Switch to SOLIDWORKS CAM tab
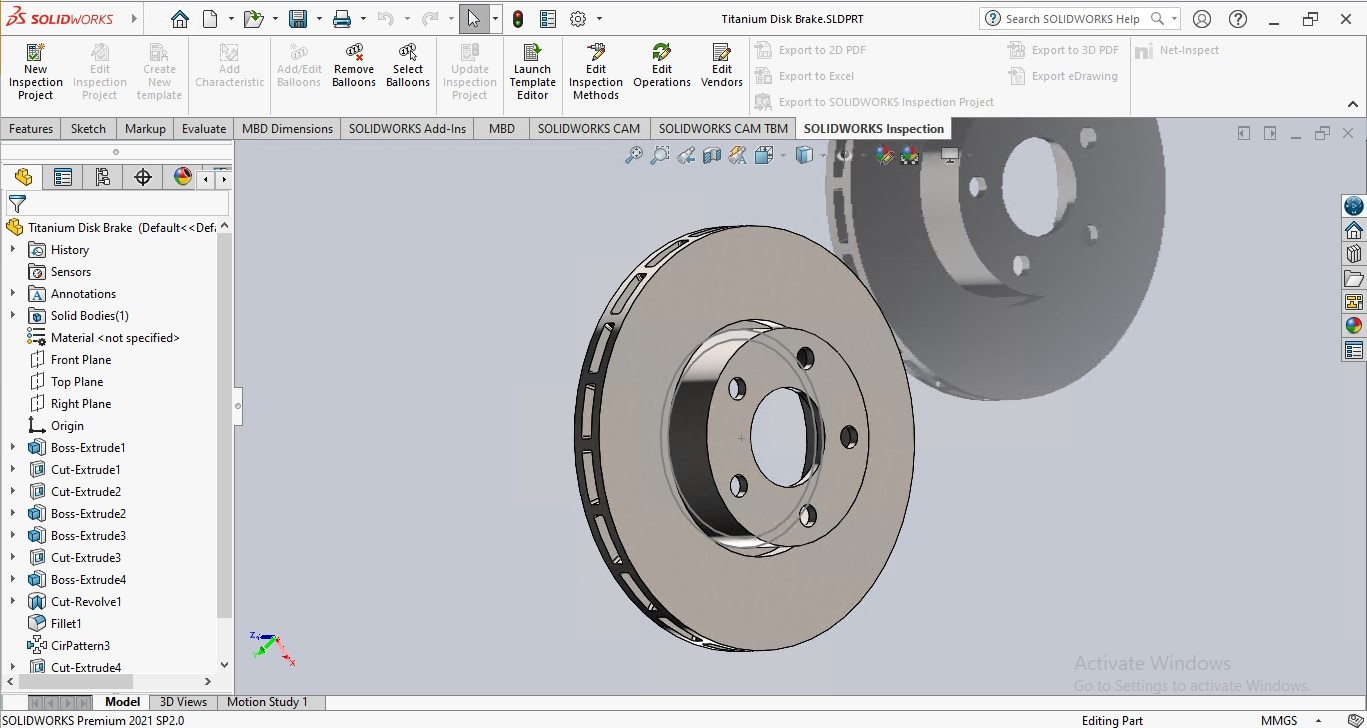The height and width of the screenshot is (728, 1367). click(589, 129)
